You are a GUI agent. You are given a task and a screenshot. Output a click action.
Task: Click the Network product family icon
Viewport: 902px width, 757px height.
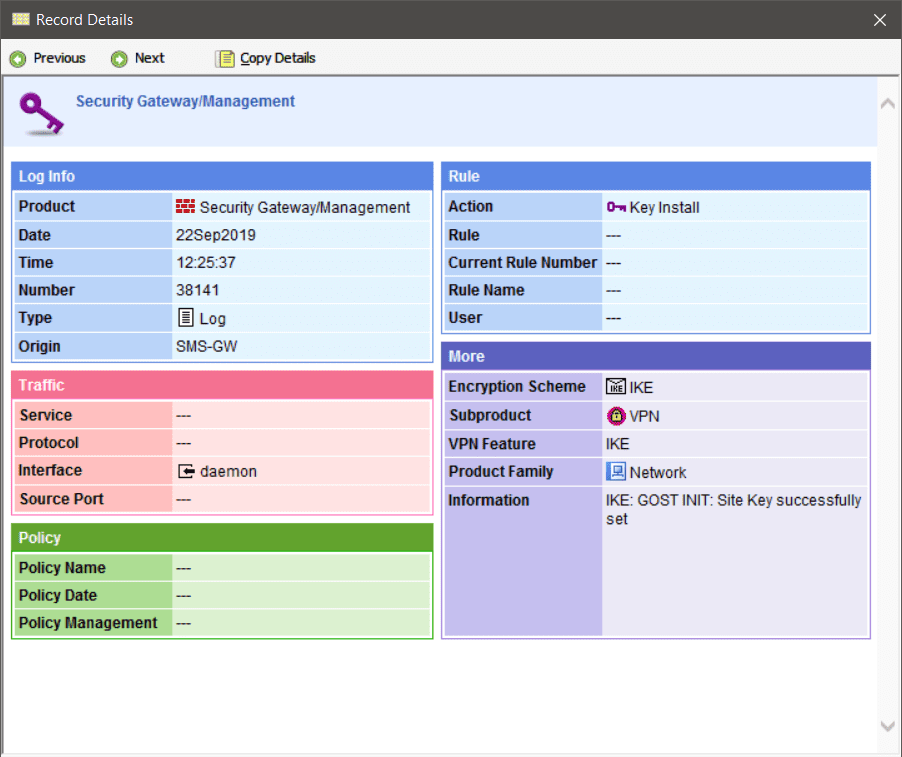[x=616, y=472]
